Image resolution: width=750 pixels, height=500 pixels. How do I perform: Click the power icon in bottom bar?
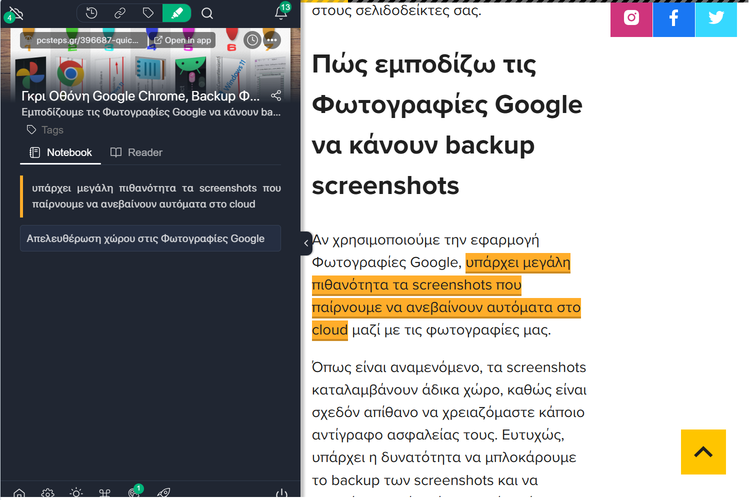282,493
